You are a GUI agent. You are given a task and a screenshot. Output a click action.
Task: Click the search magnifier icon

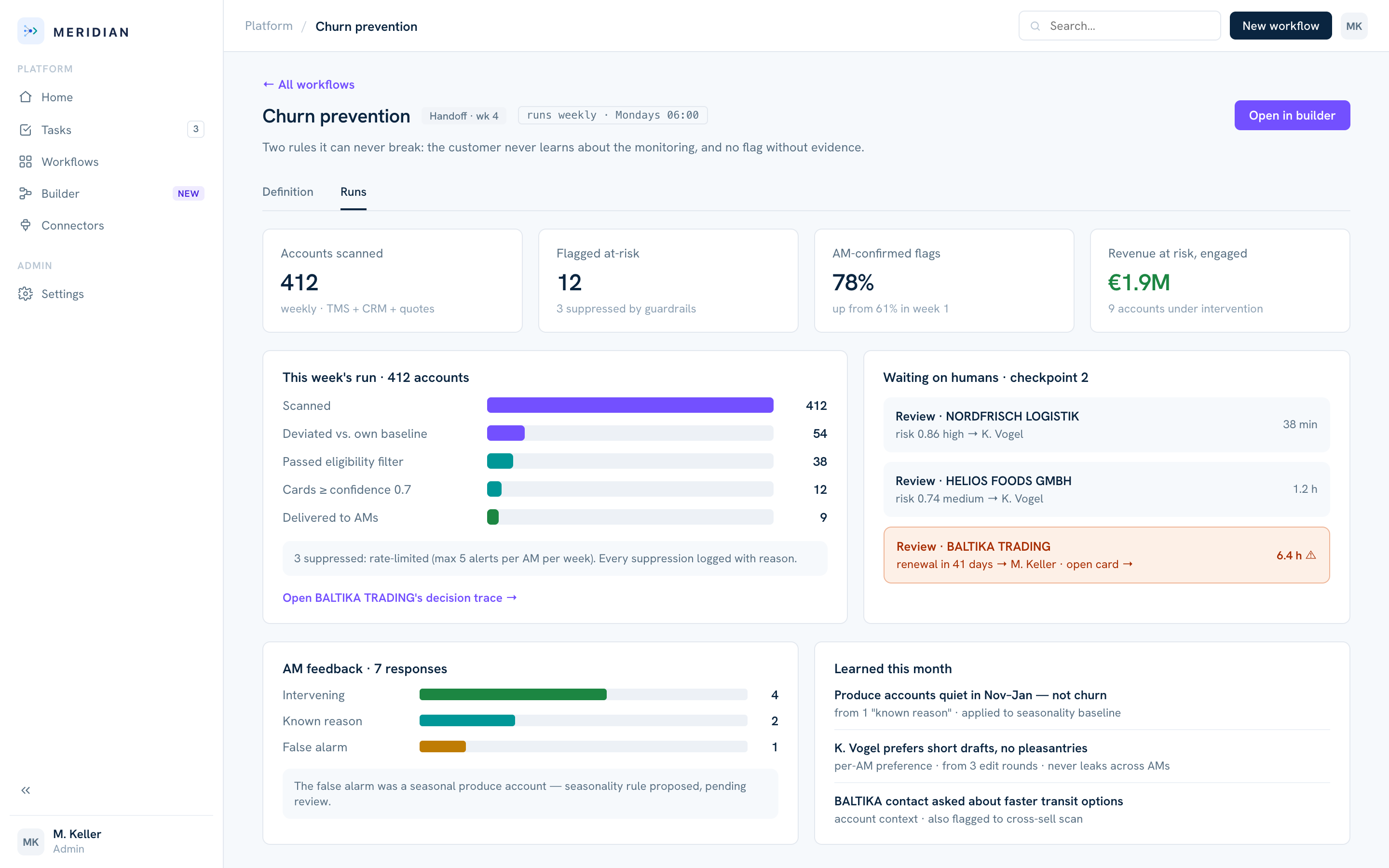pyautogui.click(x=1035, y=26)
